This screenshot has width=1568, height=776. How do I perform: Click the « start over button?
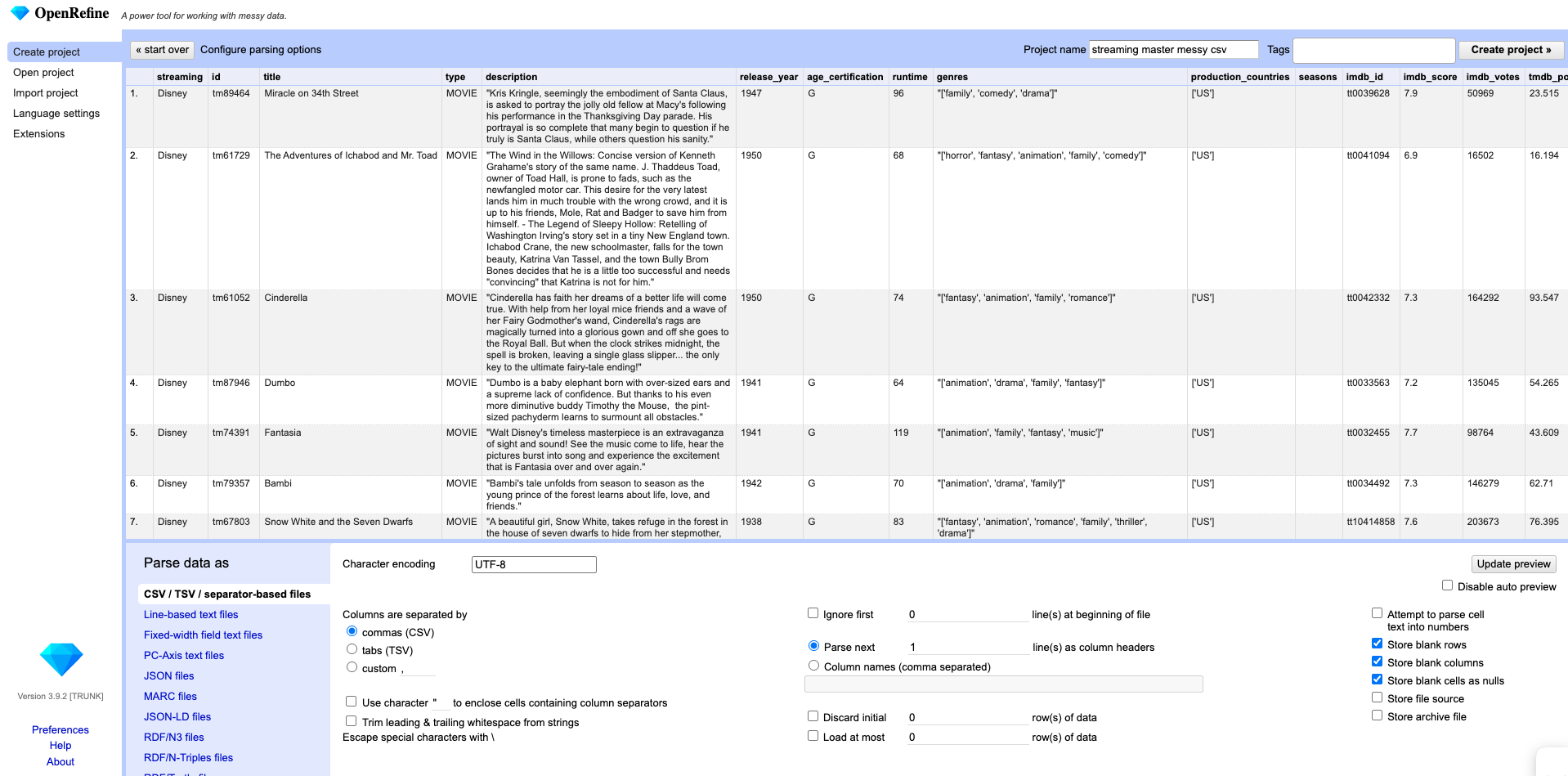[x=162, y=50]
